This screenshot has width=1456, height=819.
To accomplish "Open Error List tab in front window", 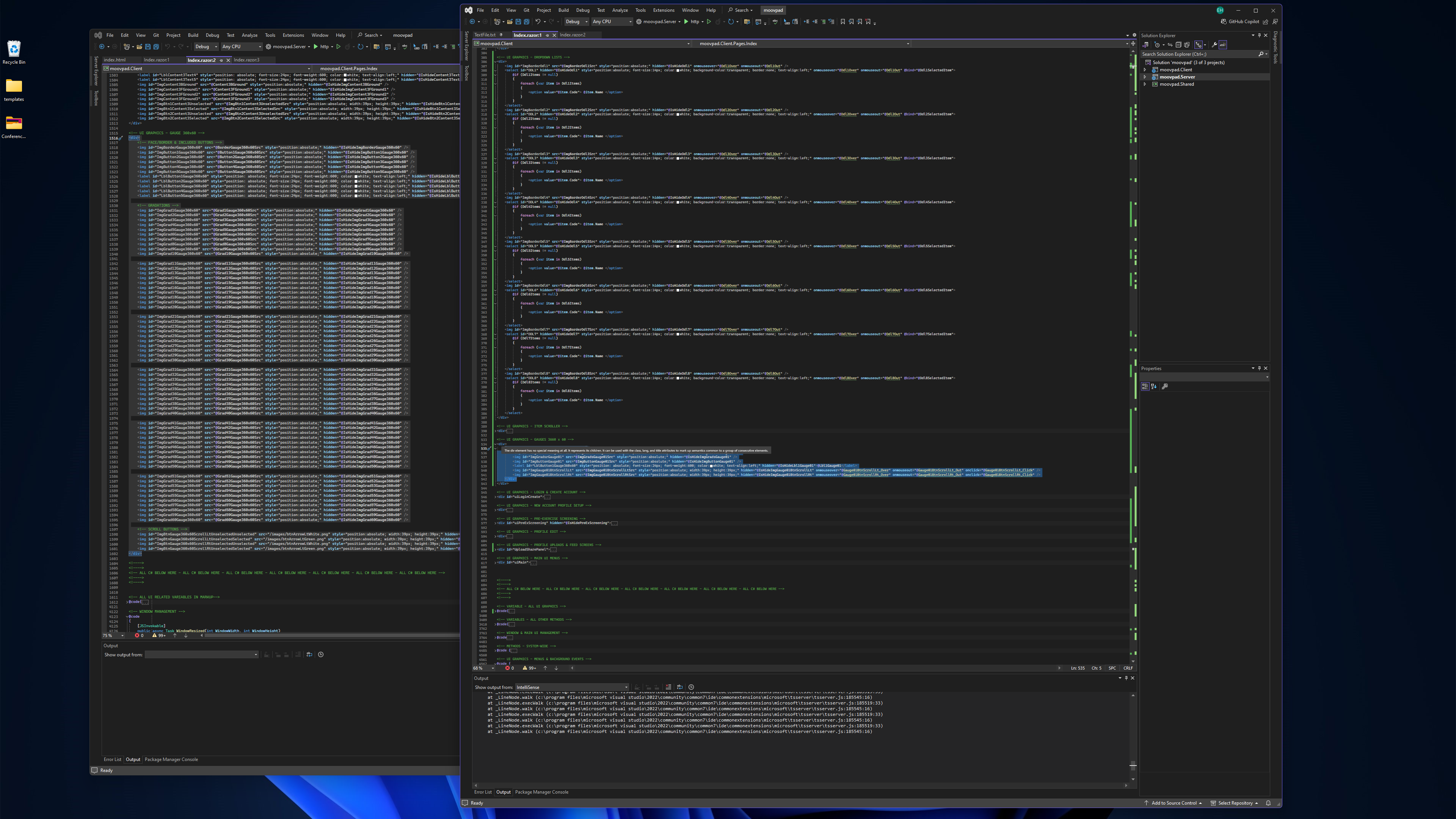I will pyautogui.click(x=483, y=792).
